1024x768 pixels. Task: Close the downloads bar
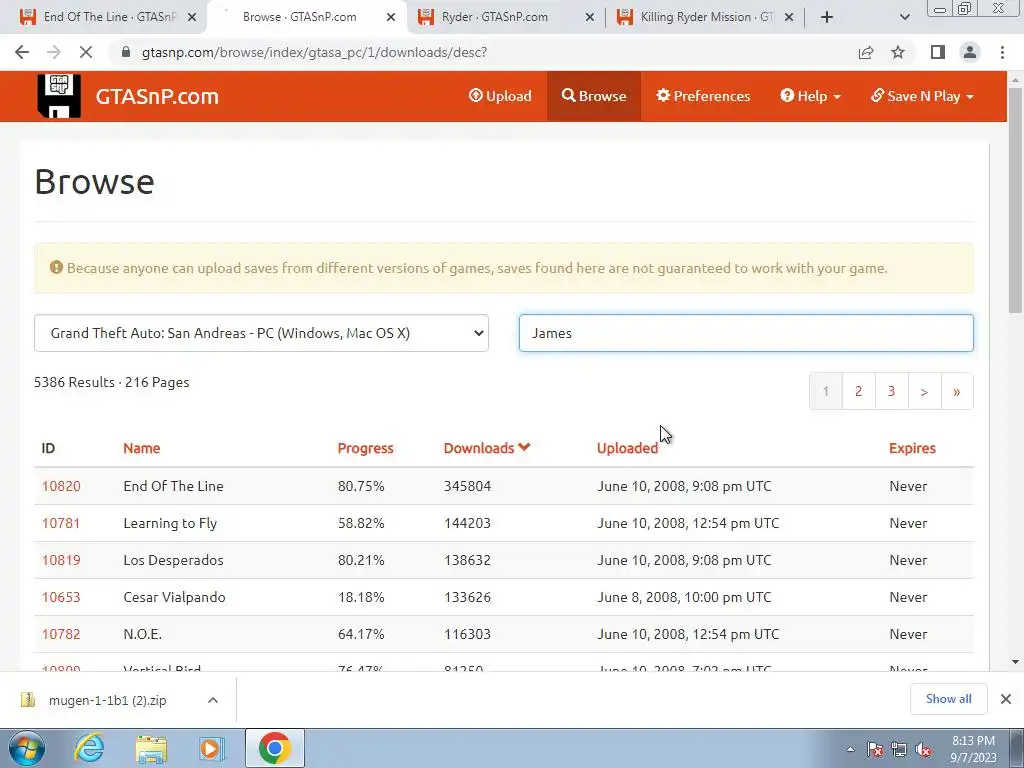(x=1006, y=699)
